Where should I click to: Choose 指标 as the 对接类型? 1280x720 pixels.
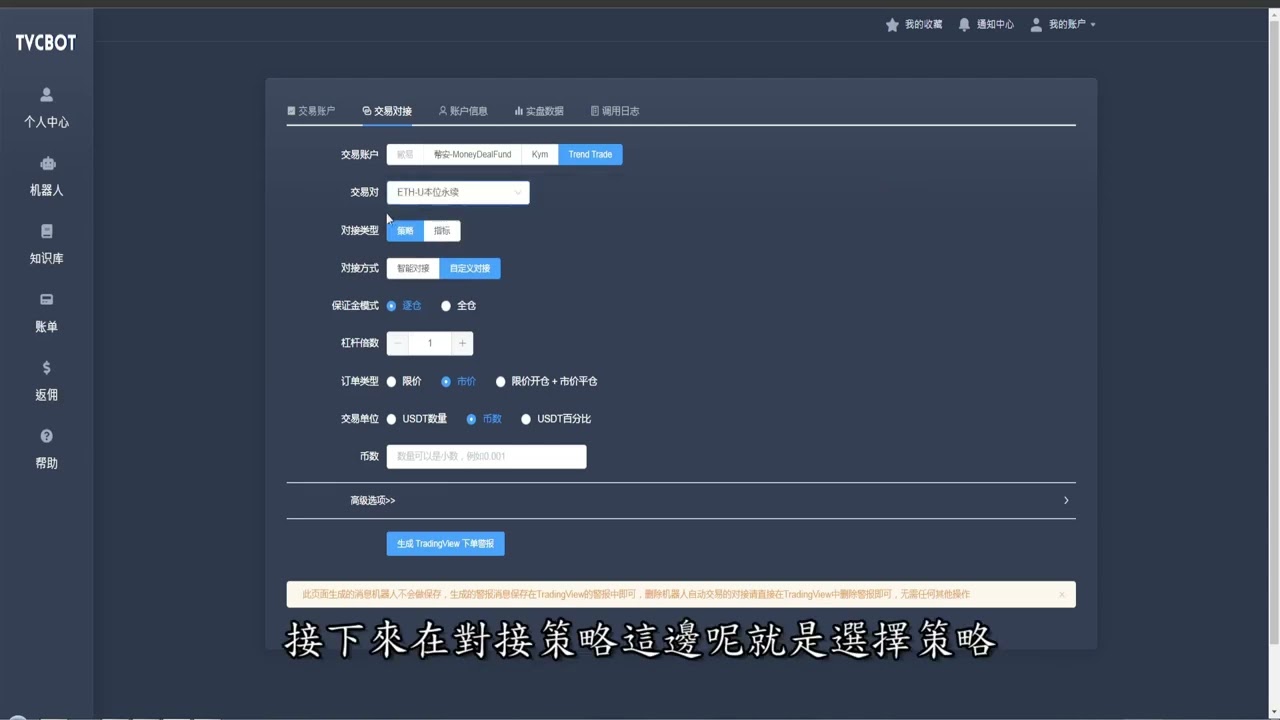pos(442,230)
